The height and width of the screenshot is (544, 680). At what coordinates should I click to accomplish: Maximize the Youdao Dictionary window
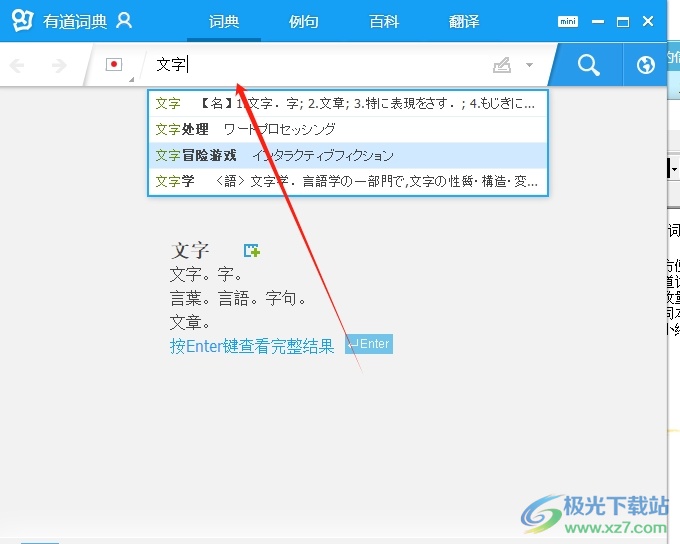point(623,21)
